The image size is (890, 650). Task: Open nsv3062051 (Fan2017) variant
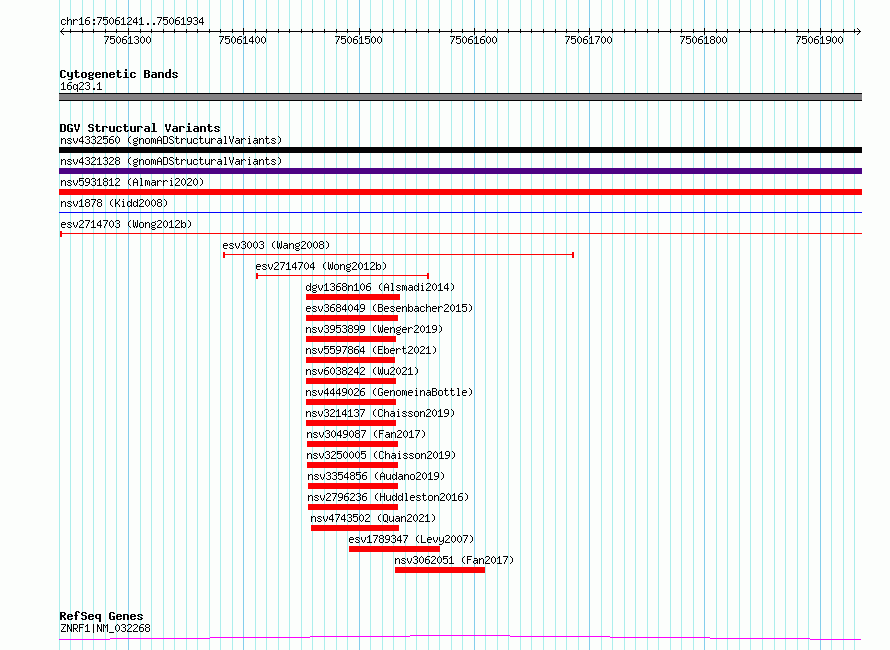coord(454,560)
